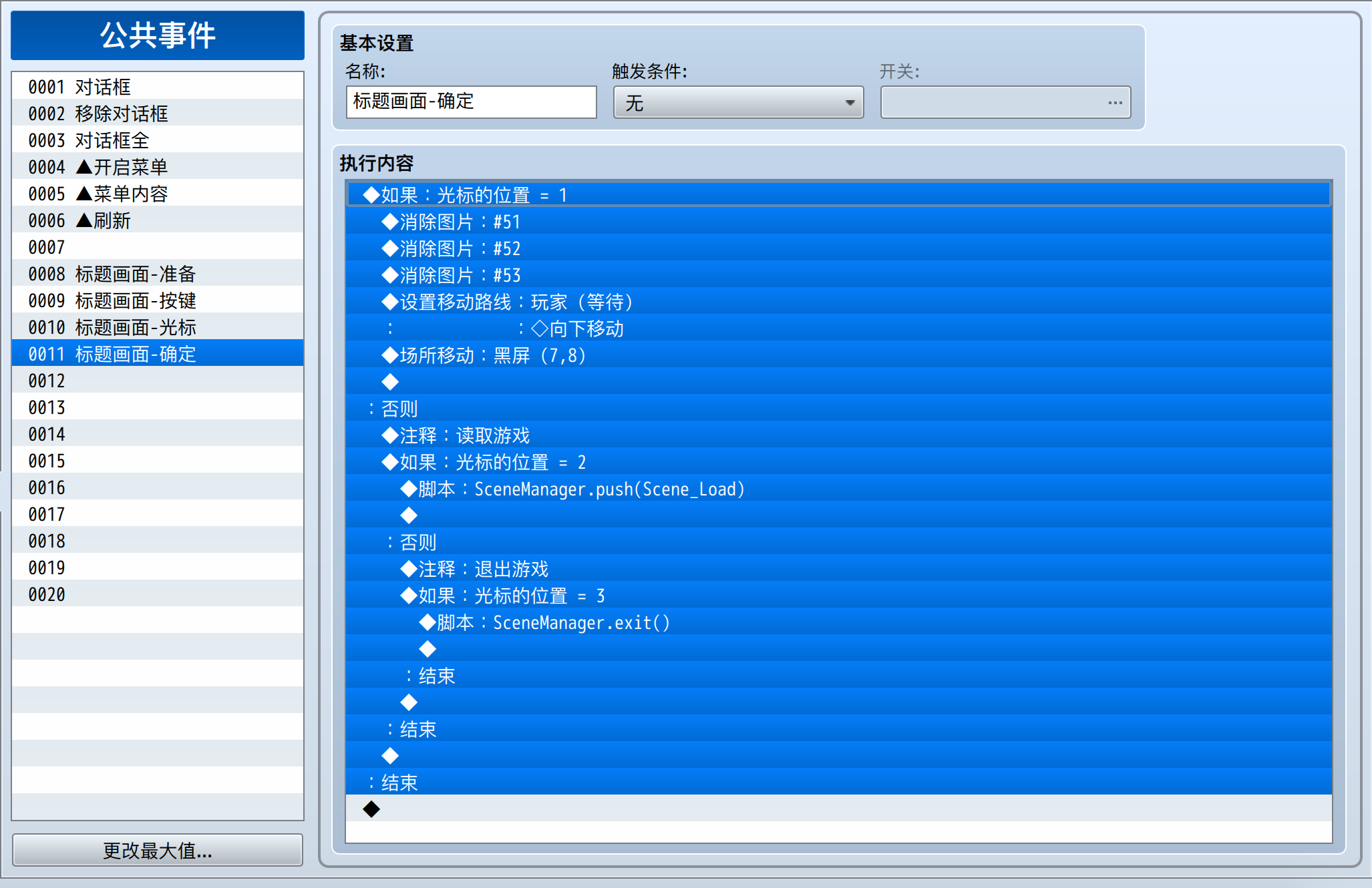The width and height of the screenshot is (1372, 888).
Task: Select the script line SceneManager.exit()
Action: [839, 622]
